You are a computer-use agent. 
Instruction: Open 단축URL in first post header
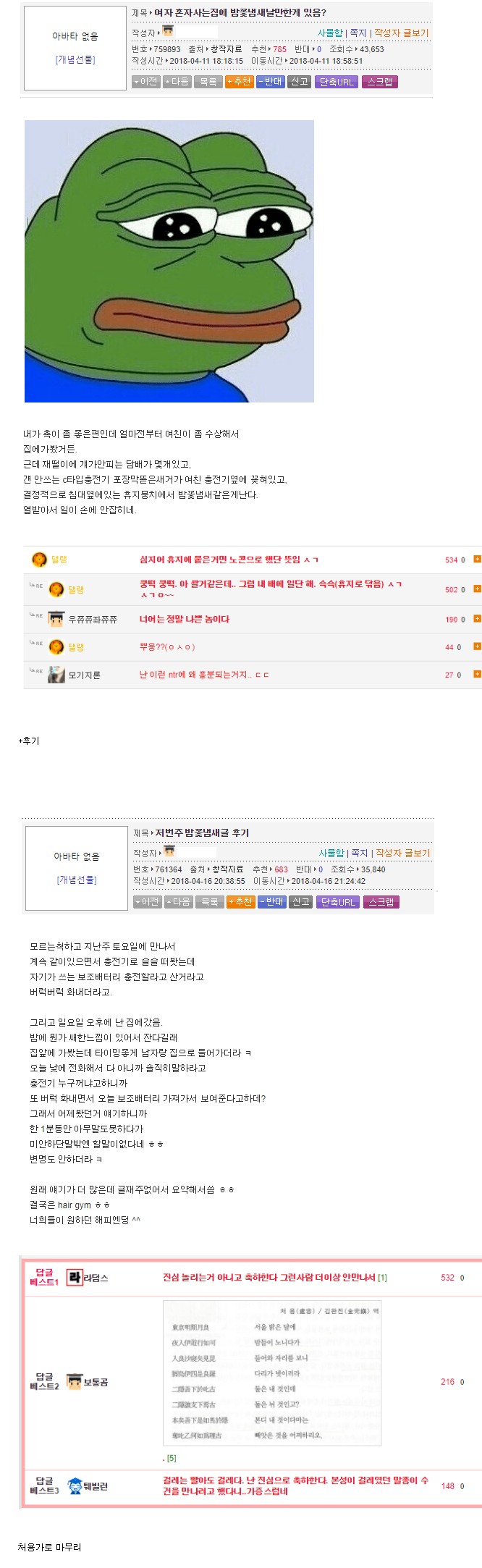(337, 82)
